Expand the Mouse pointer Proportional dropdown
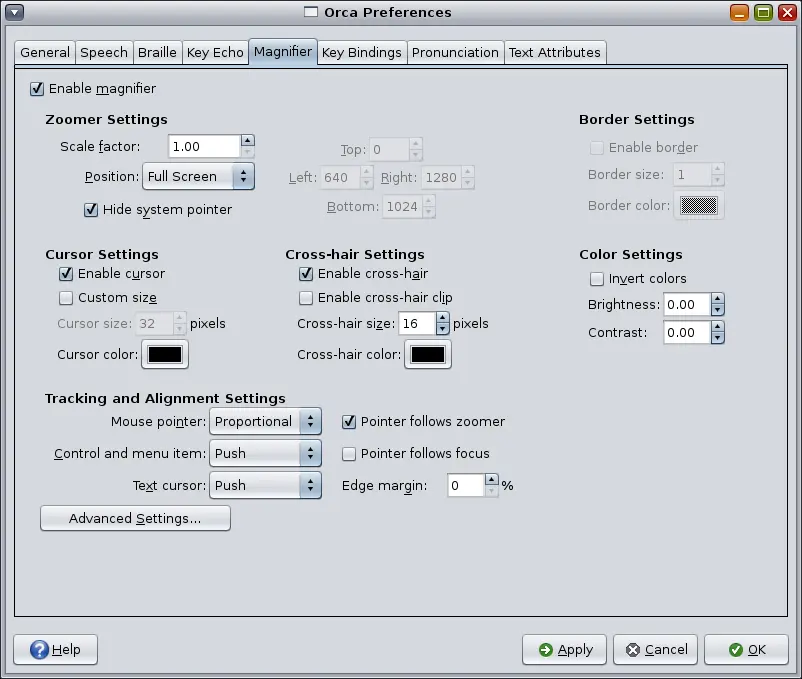Screen dimensions: 802x679 pos(265,422)
